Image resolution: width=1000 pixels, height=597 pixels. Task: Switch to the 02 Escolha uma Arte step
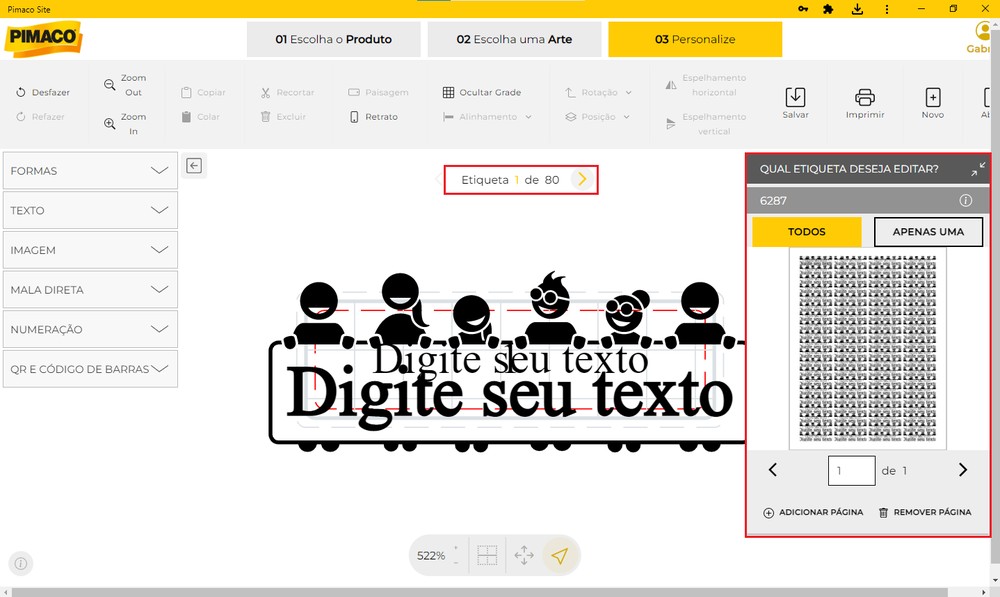(514, 39)
